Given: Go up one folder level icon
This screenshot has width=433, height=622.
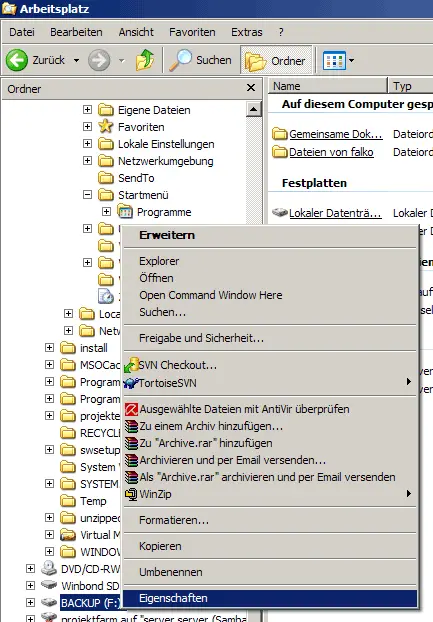Looking at the screenshot, I should click(145, 60).
